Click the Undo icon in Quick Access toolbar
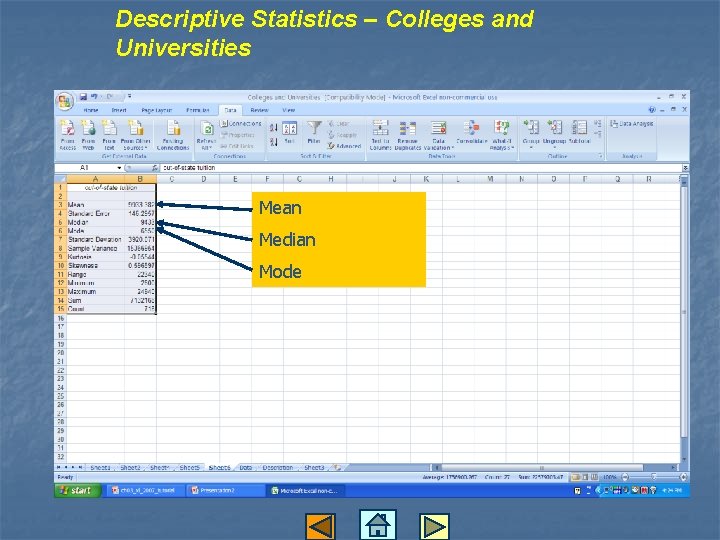The height and width of the screenshot is (540, 720). pyautogui.click(x=94, y=97)
